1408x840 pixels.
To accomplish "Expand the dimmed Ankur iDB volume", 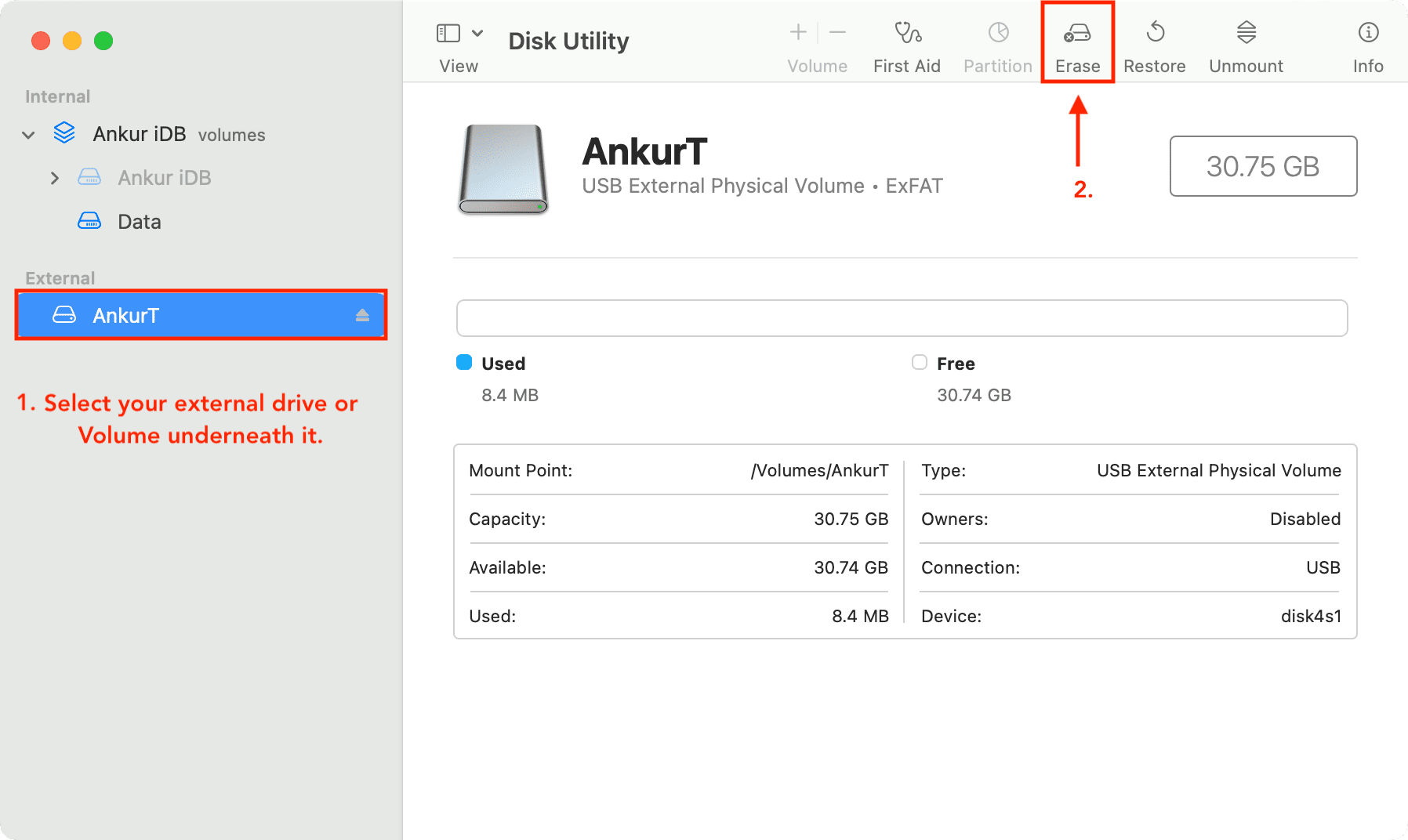I will (x=54, y=178).
